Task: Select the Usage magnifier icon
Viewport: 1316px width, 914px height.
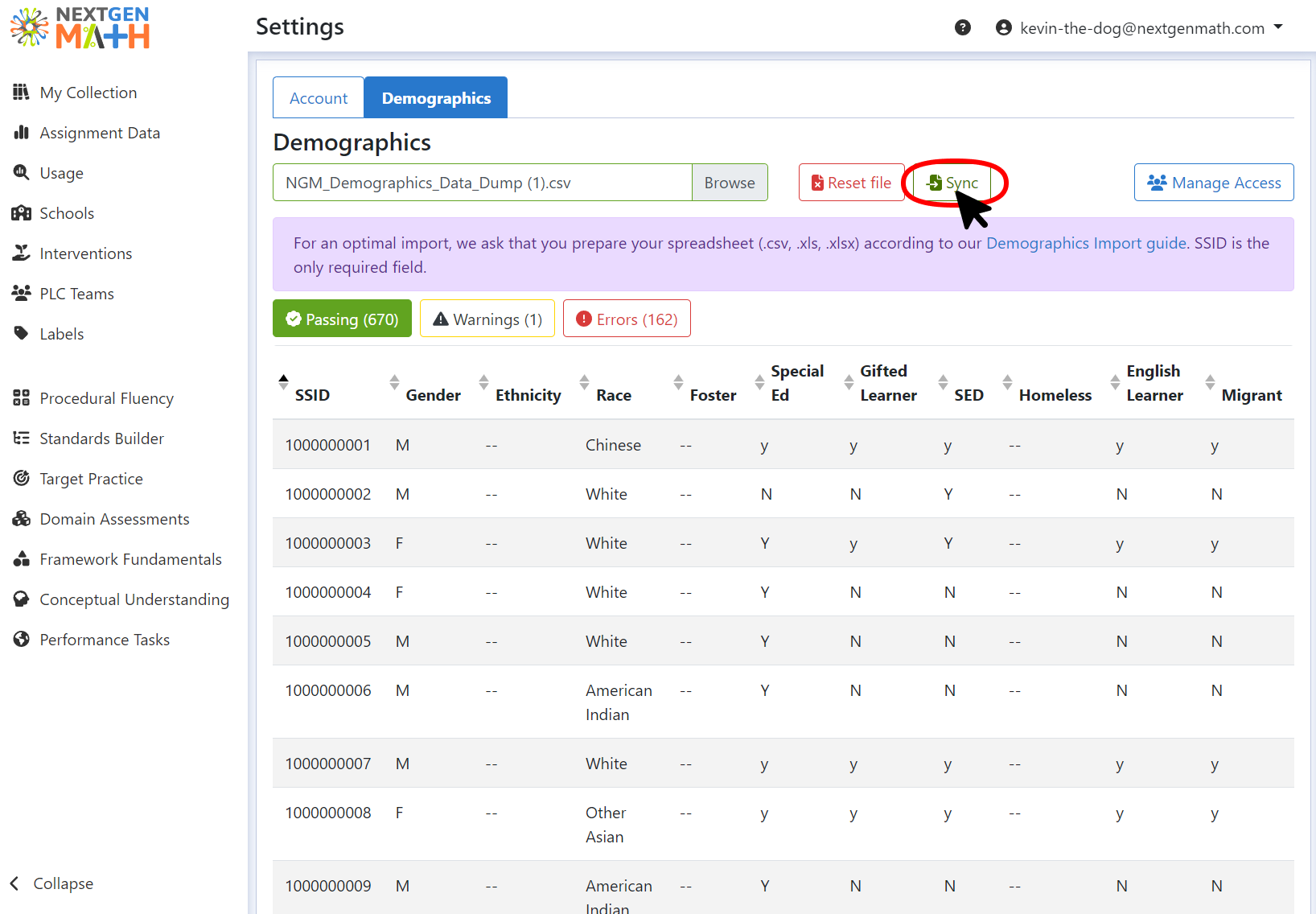Action: click(x=22, y=173)
